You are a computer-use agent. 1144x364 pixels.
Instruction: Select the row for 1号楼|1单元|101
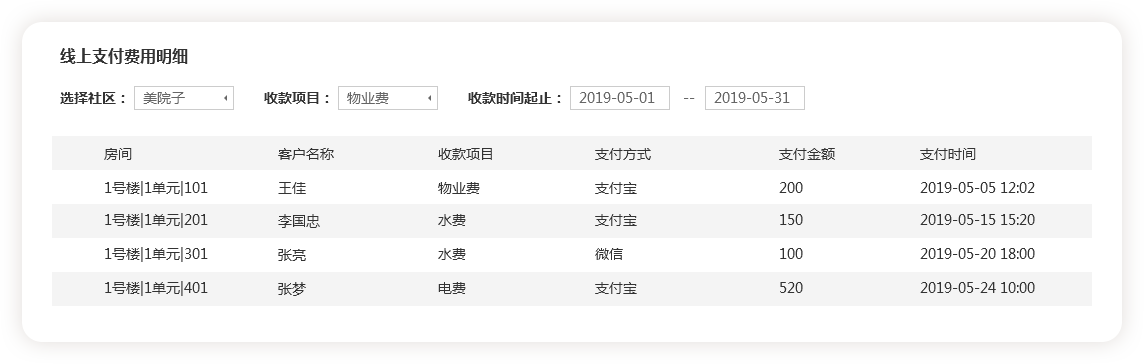(571, 187)
